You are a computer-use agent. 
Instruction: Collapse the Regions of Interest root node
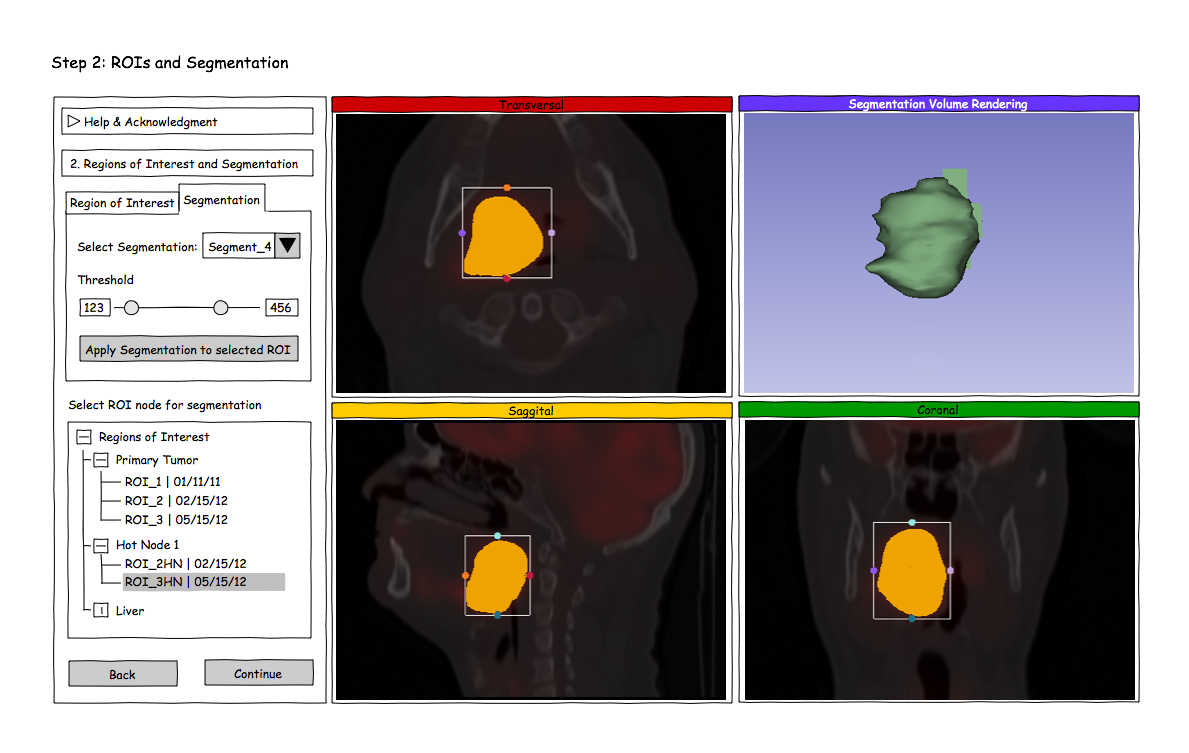pos(83,437)
